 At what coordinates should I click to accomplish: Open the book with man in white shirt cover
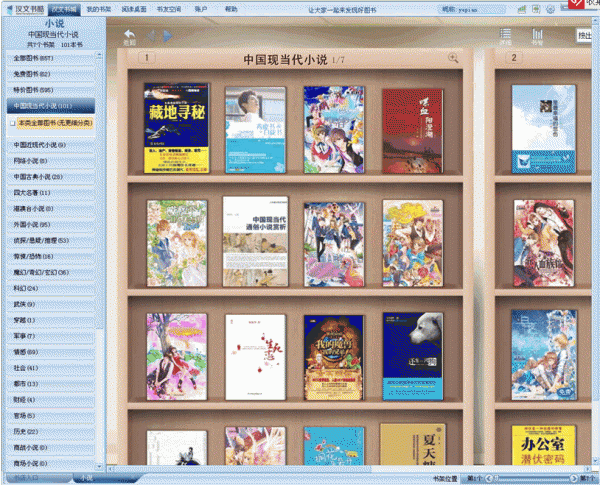click(255, 130)
